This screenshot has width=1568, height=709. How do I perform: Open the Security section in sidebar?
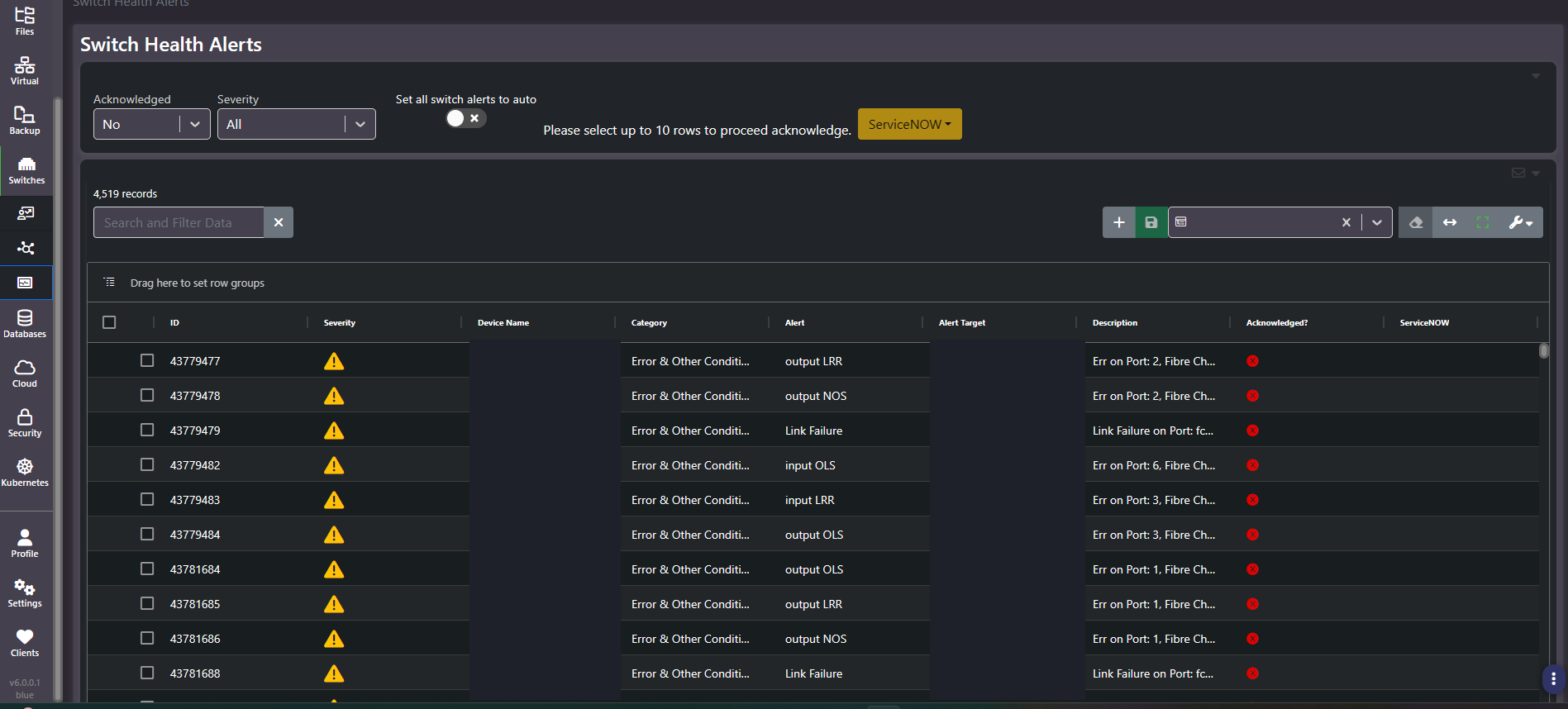[x=25, y=422]
